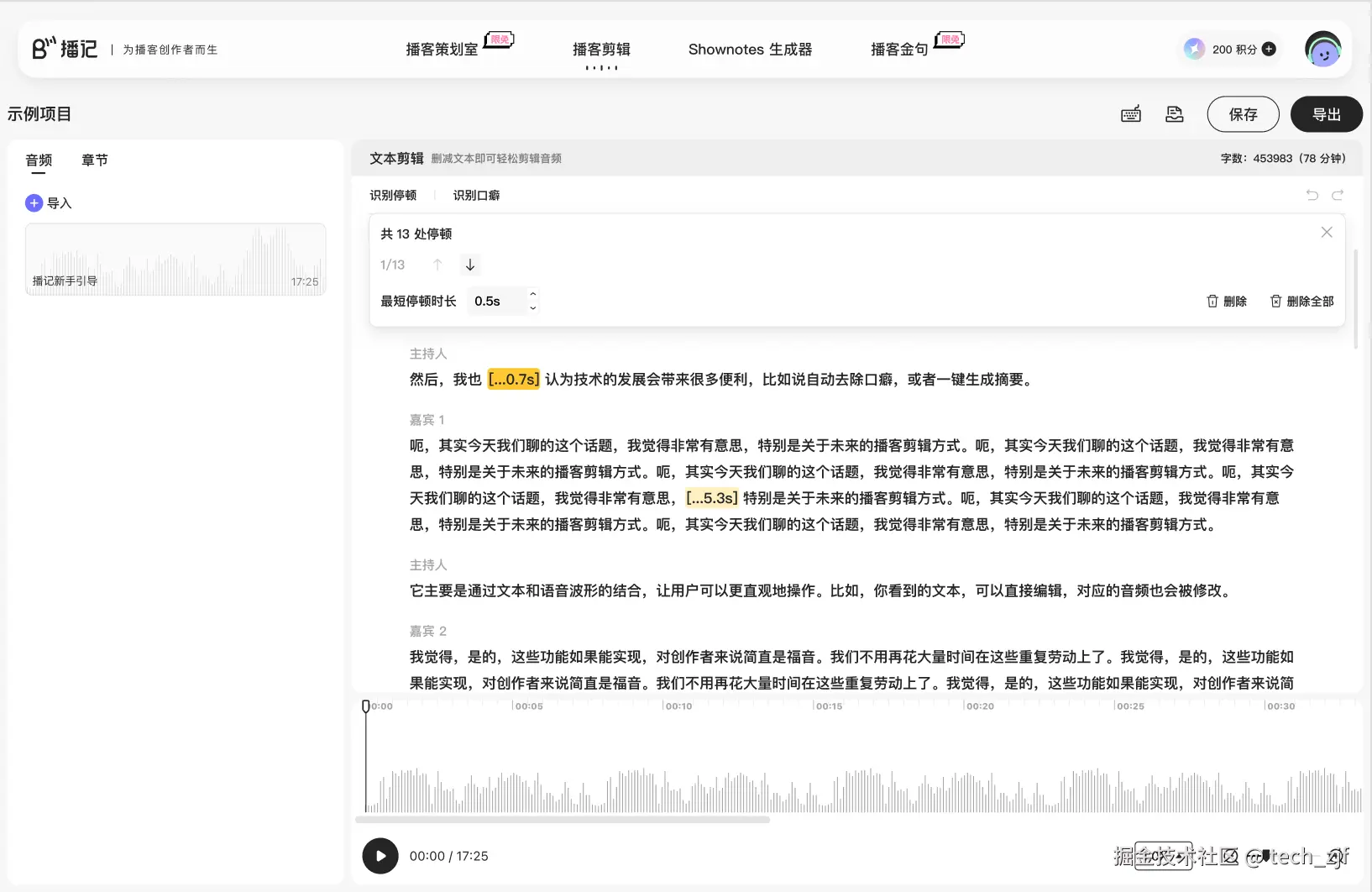Play the audio
1372x892 pixels.
click(380, 856)
